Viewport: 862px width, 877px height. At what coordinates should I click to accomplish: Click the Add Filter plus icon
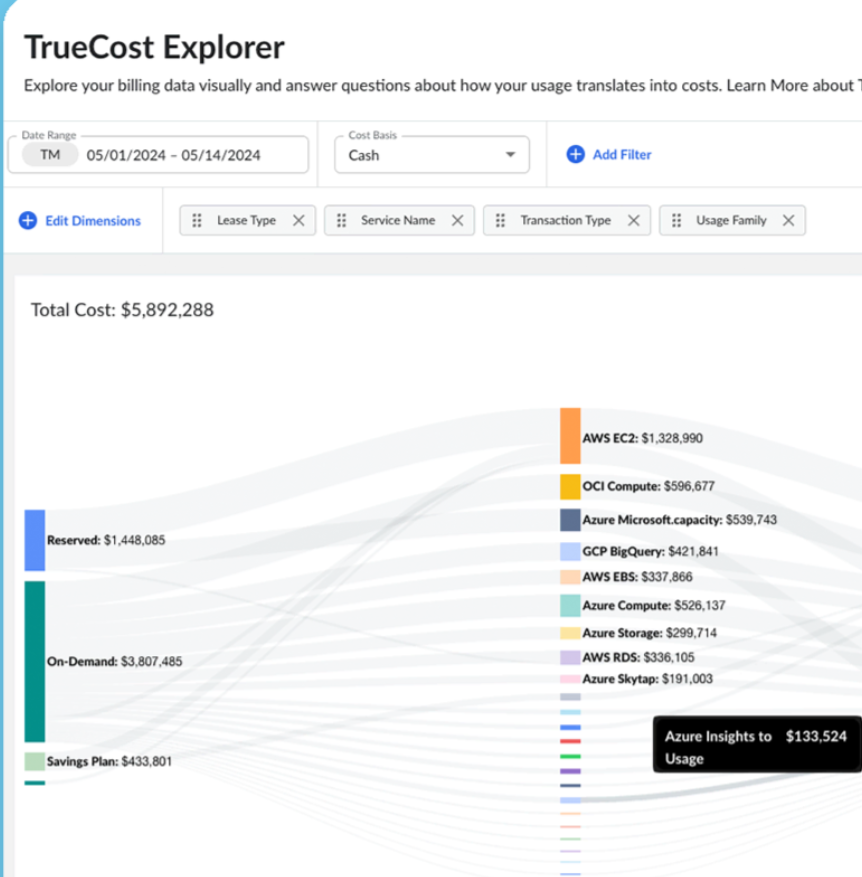click(x=575, y=154)
